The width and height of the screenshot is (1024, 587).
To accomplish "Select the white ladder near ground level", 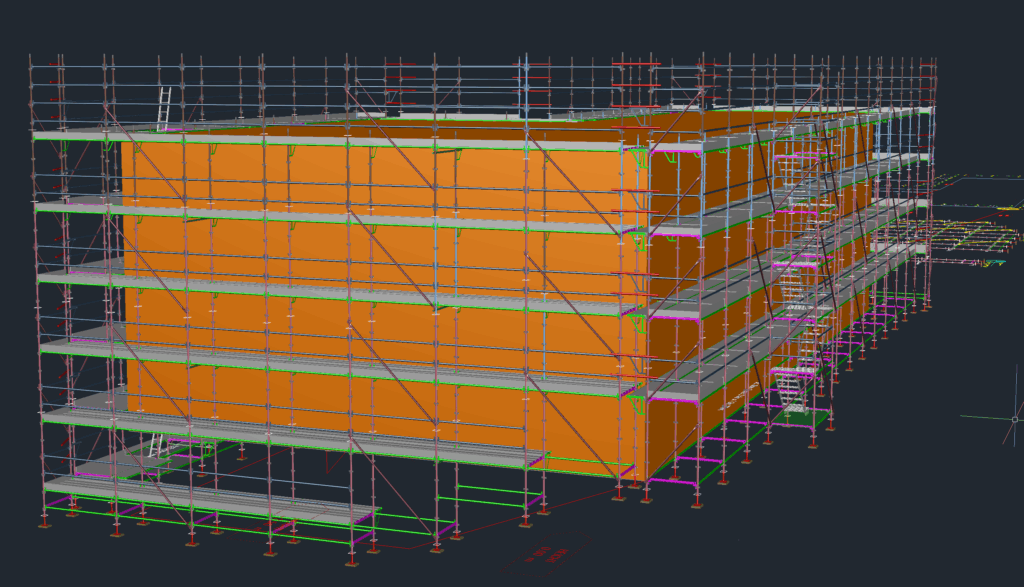I will [x=157, y=445].
